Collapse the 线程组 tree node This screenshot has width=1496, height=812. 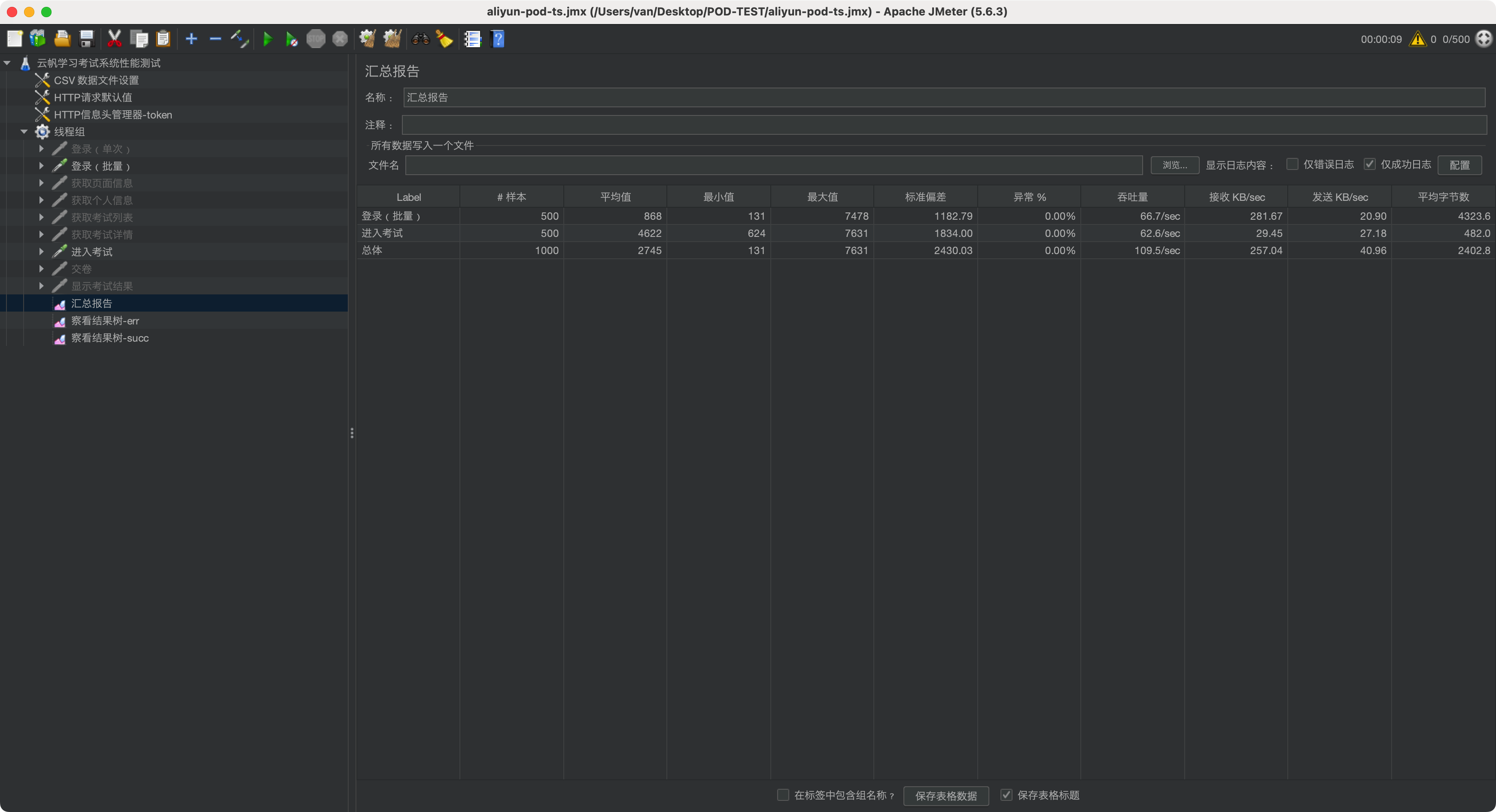[x=24, y=132]
